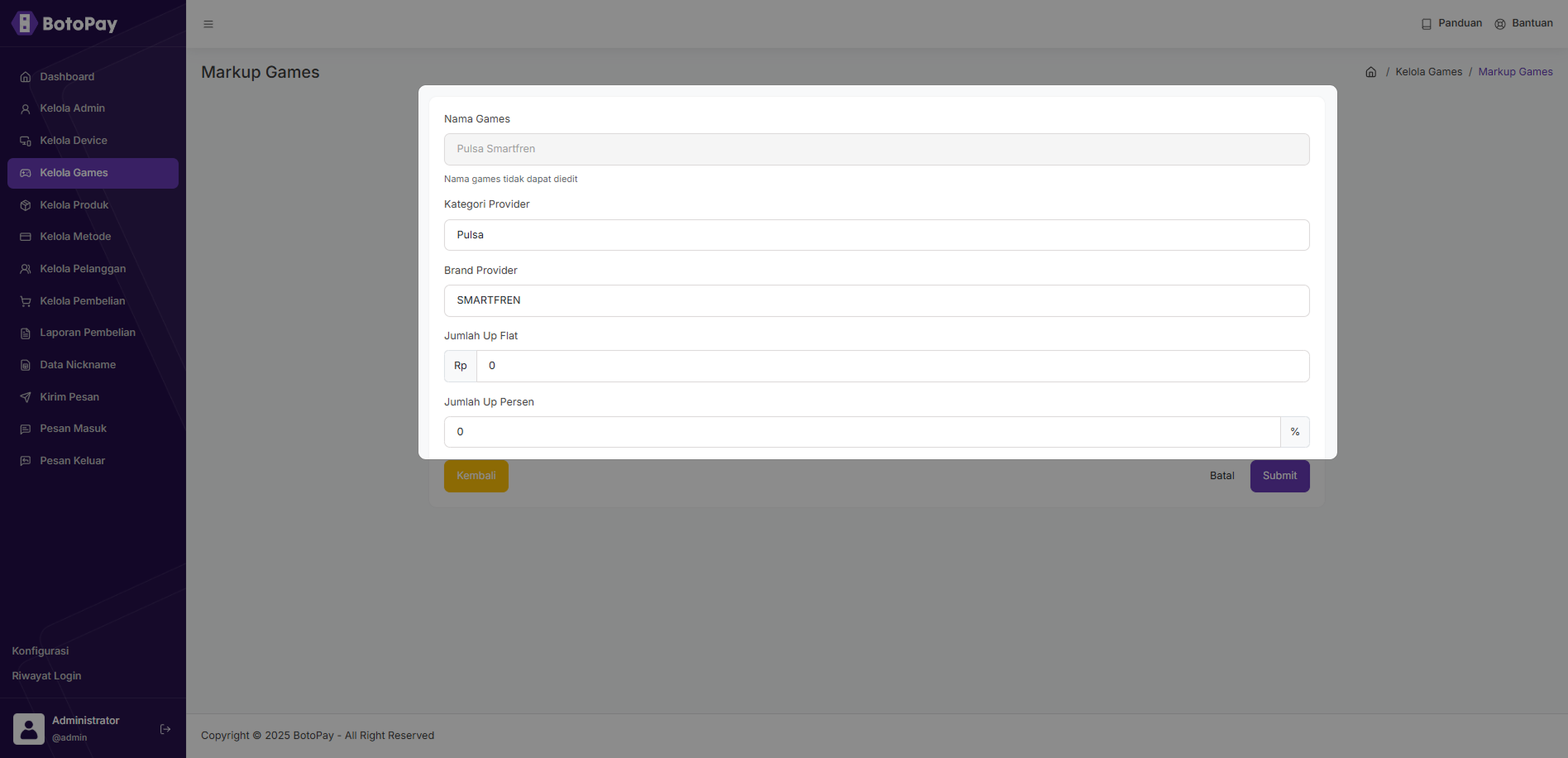Click Markup Games breadcrumb link

coord(1515,72)
